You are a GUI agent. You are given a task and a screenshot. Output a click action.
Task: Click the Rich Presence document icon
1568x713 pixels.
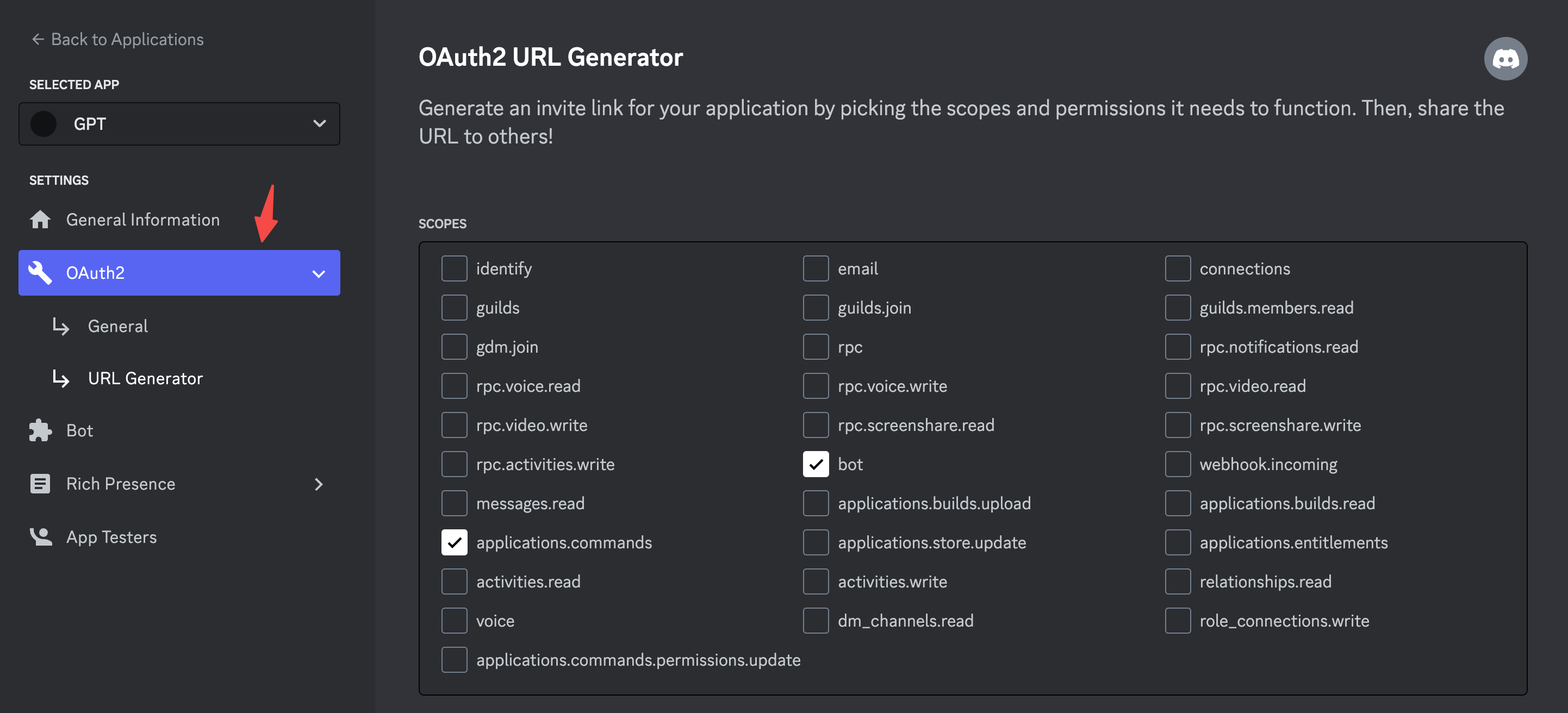[40, 484]
